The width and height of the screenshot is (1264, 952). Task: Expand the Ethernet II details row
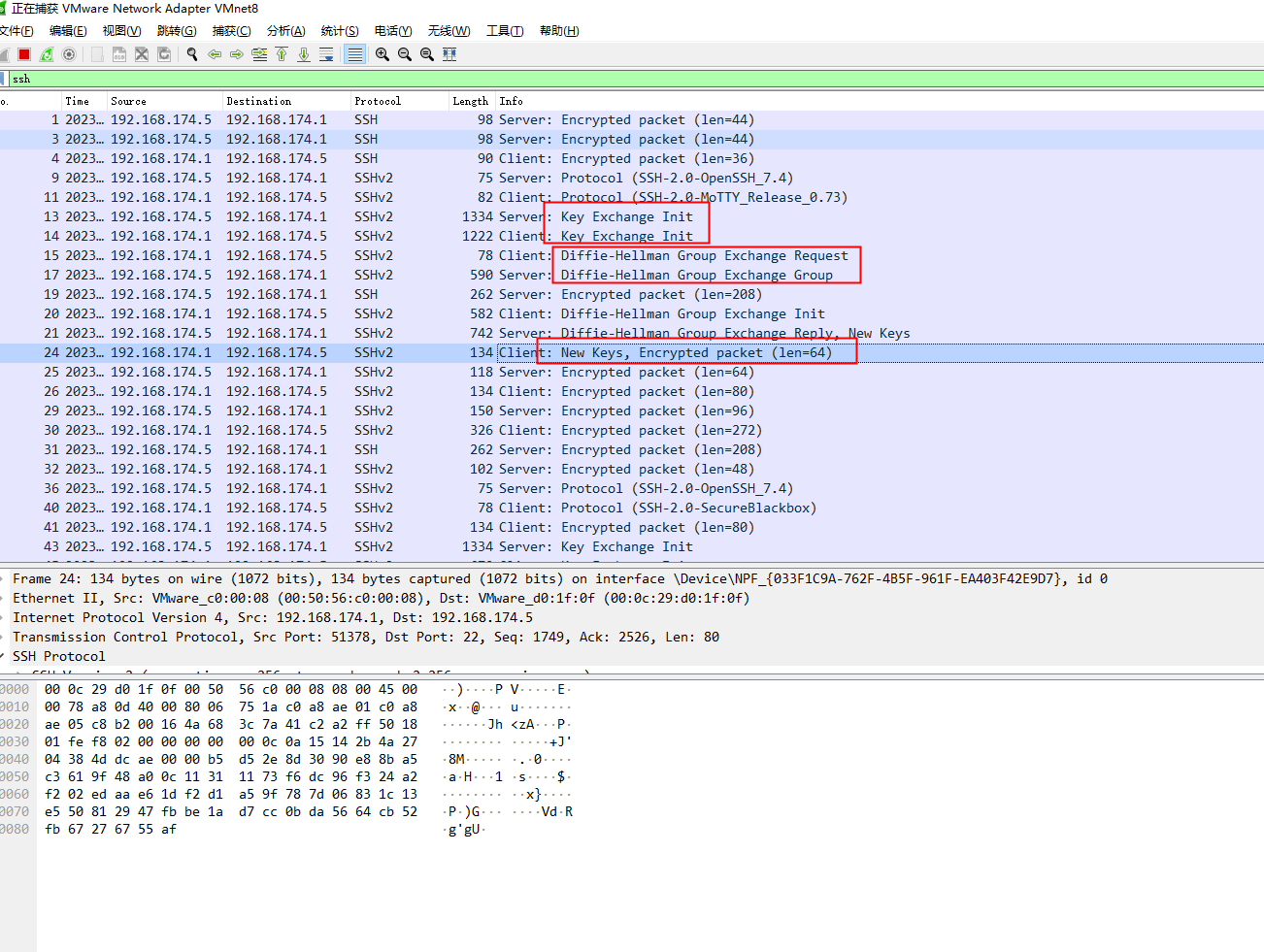[x=4, y=598]
